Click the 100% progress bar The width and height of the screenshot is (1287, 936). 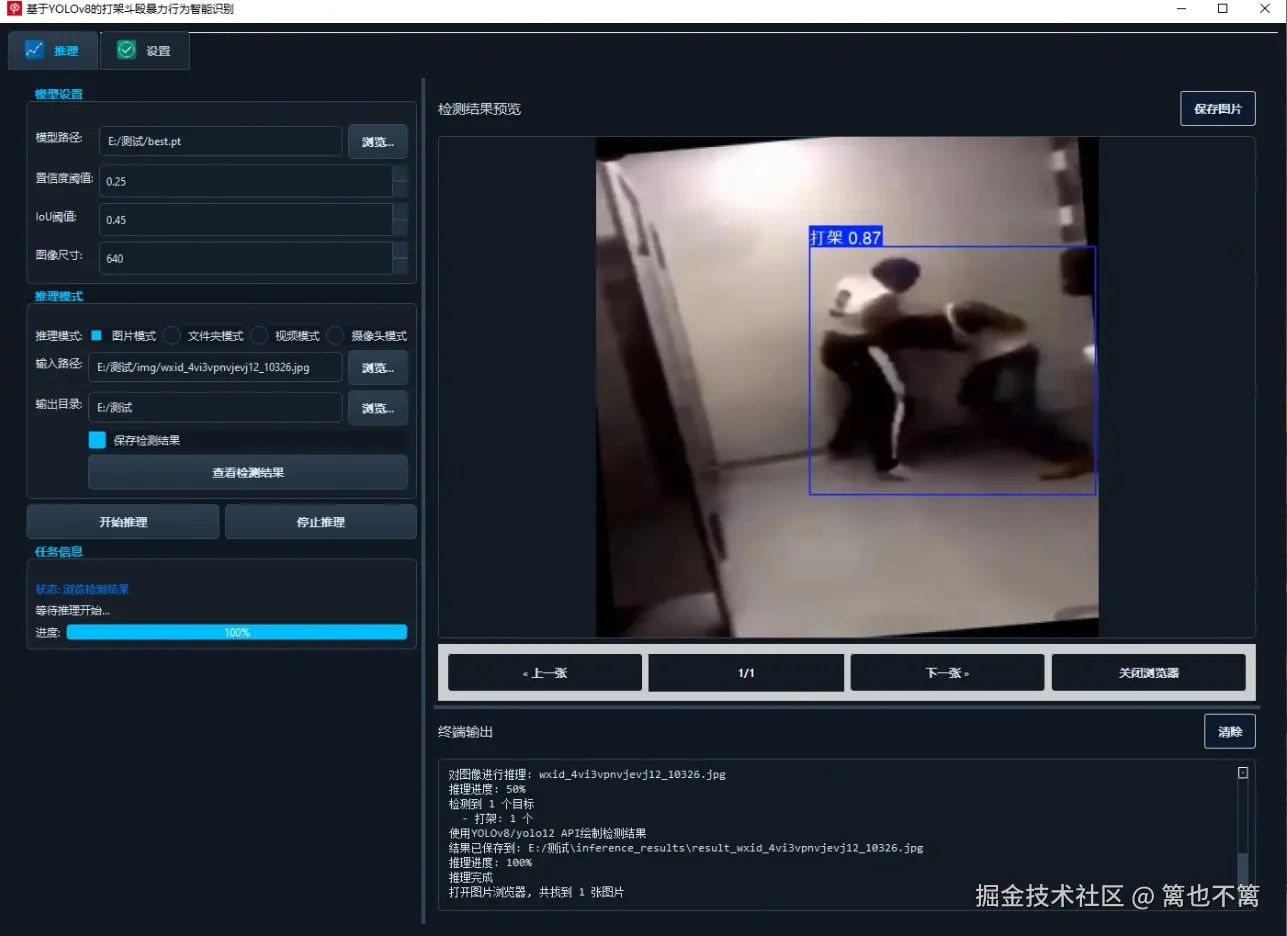pos(237,632)
